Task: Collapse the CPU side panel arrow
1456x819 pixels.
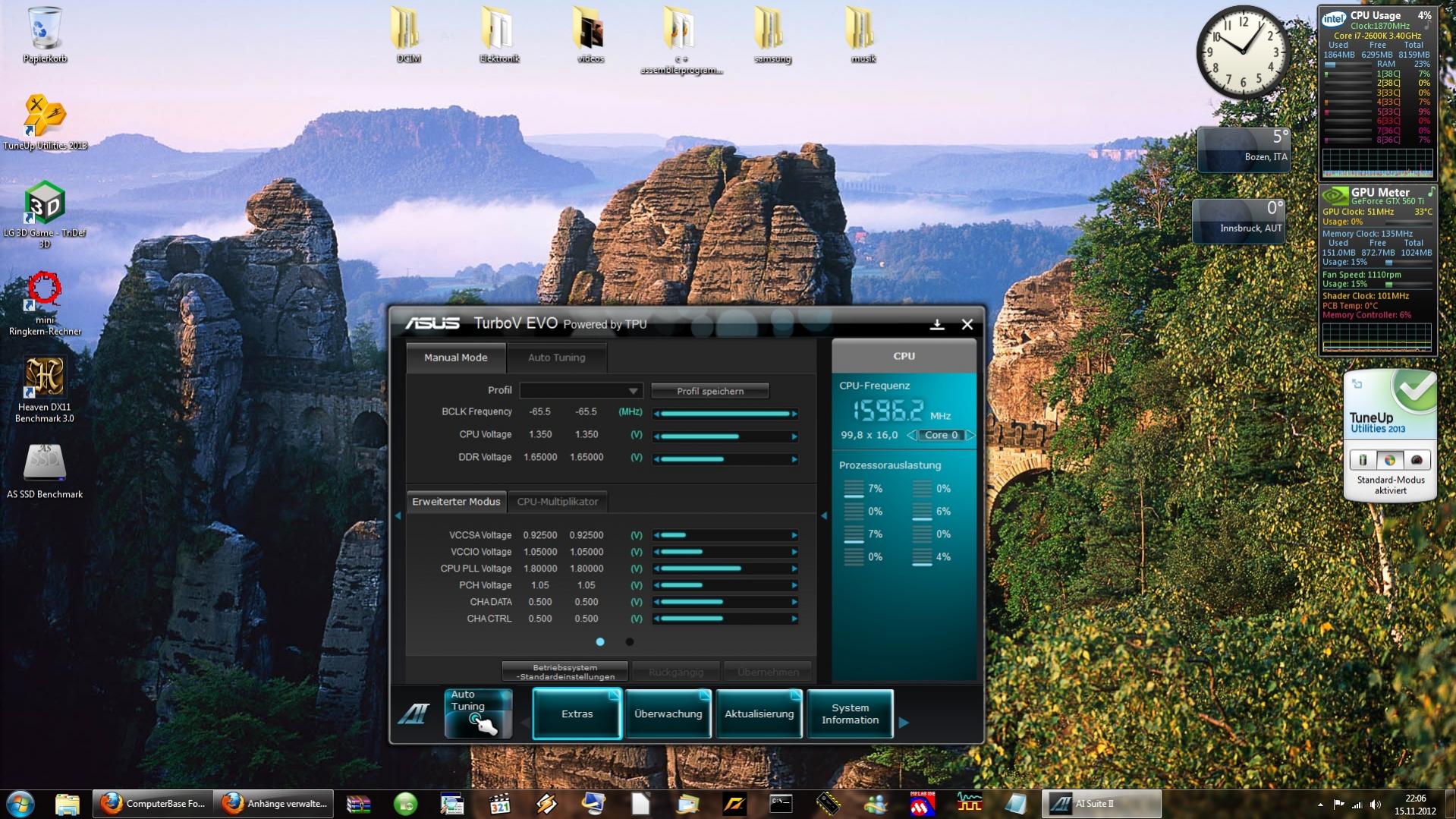Action: 824,516
